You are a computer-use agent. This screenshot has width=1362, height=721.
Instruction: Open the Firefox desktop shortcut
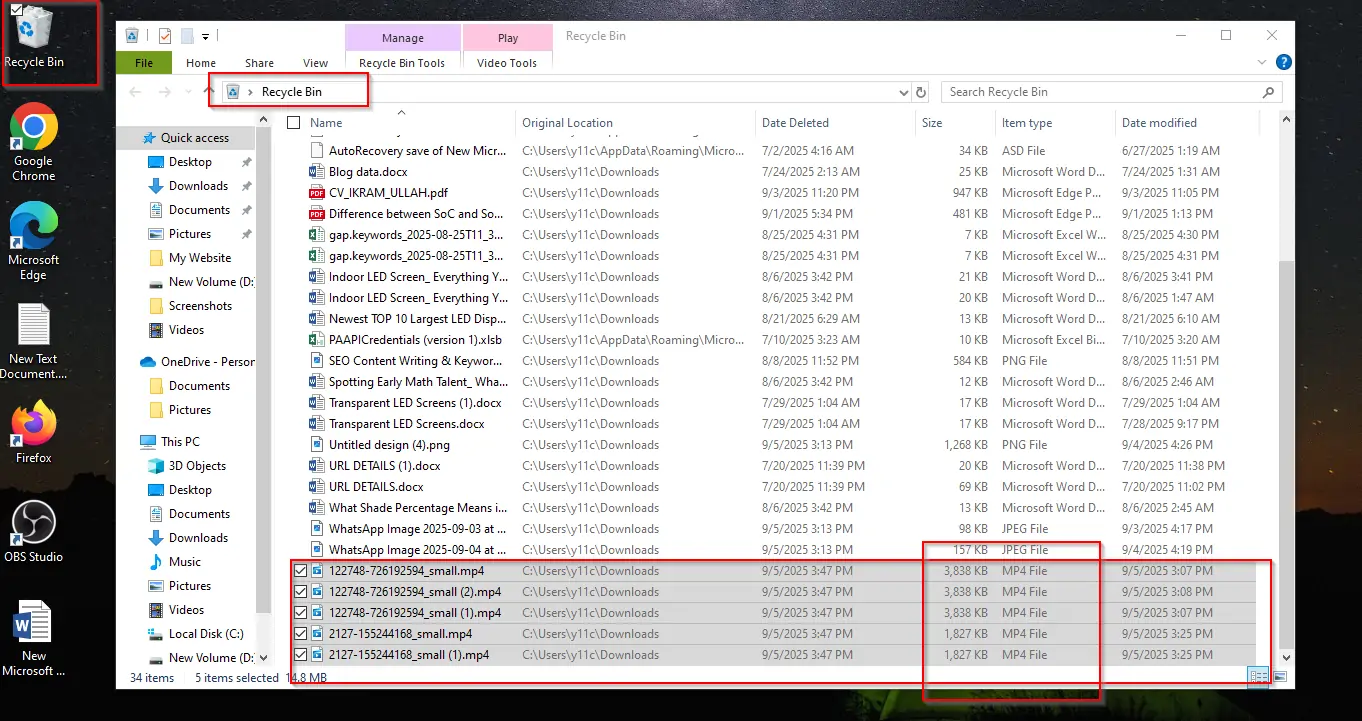click(x=34, y=432)
